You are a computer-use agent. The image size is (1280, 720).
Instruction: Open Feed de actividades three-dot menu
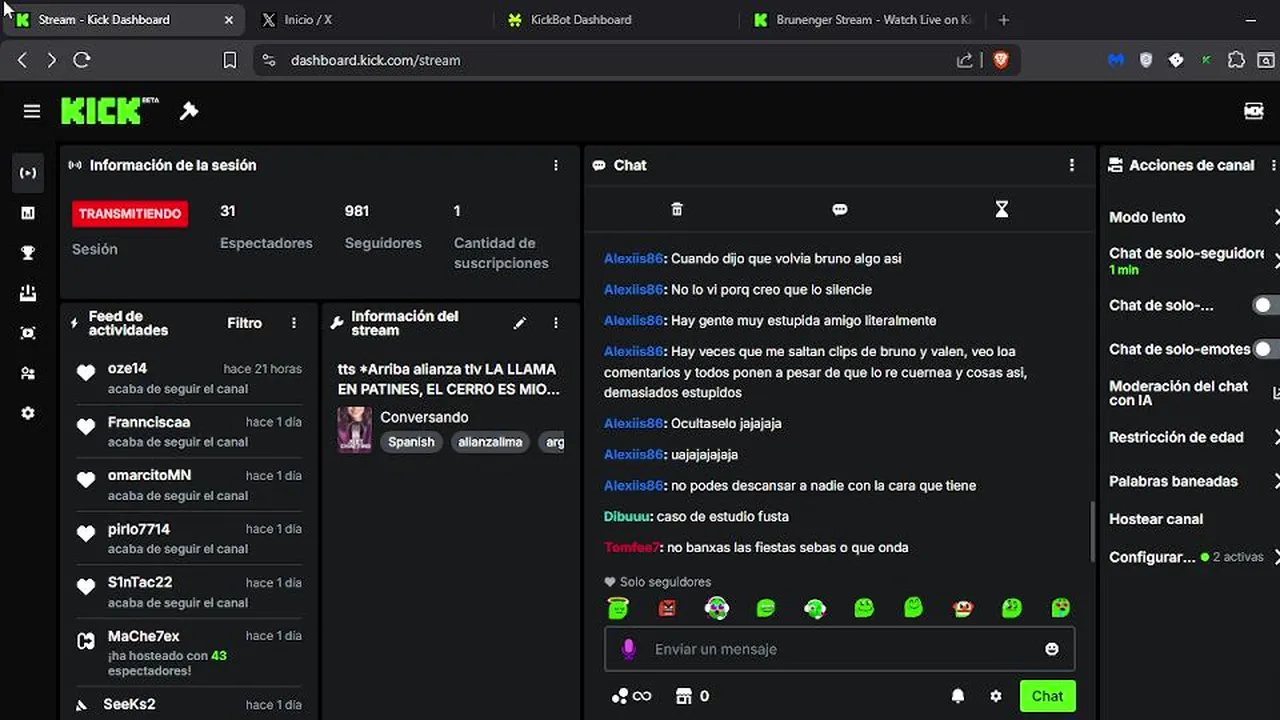pyautogui.click(x=294, y=323)
